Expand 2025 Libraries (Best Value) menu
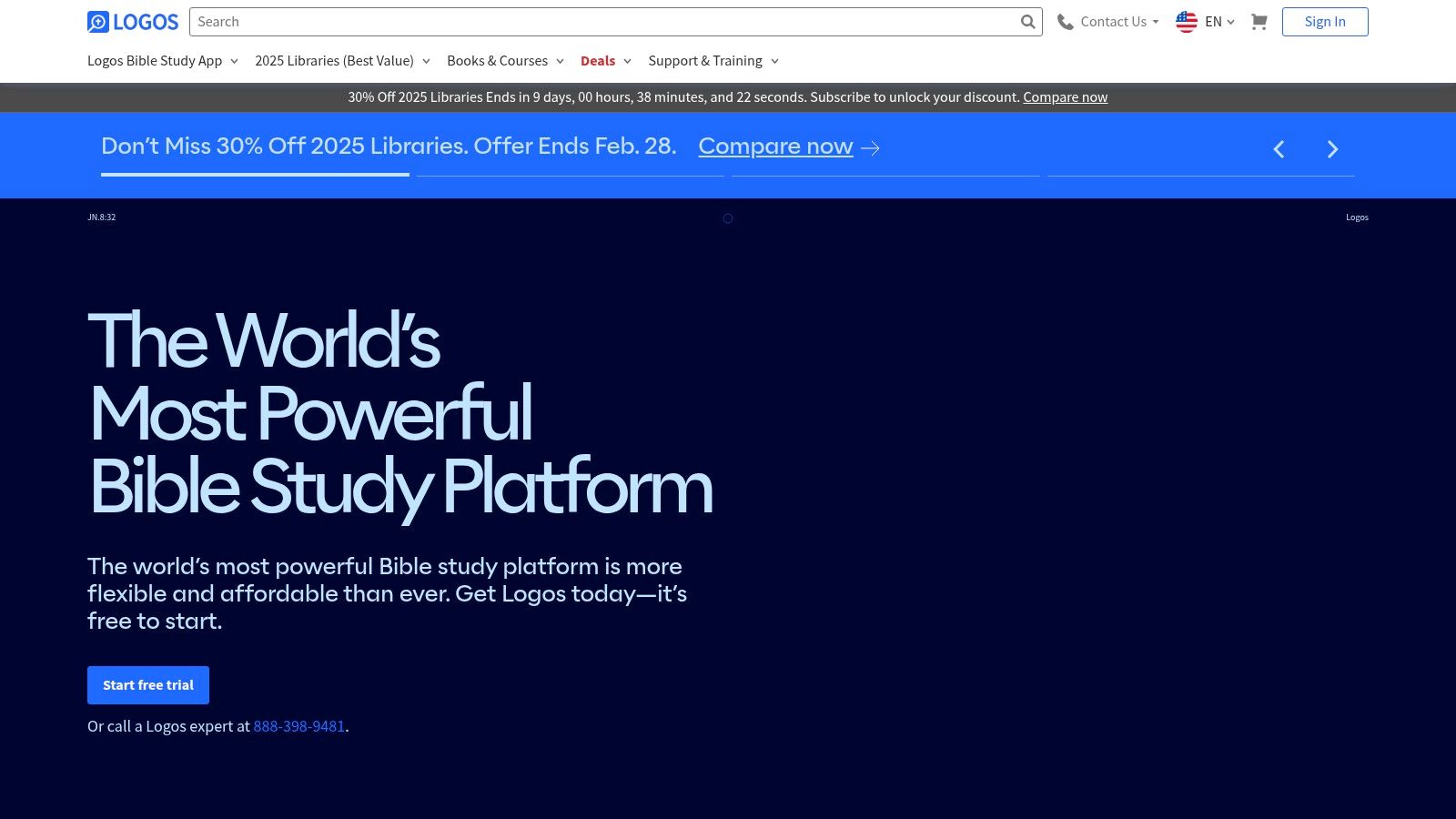 pyautogui.click(x=342, y=61)
